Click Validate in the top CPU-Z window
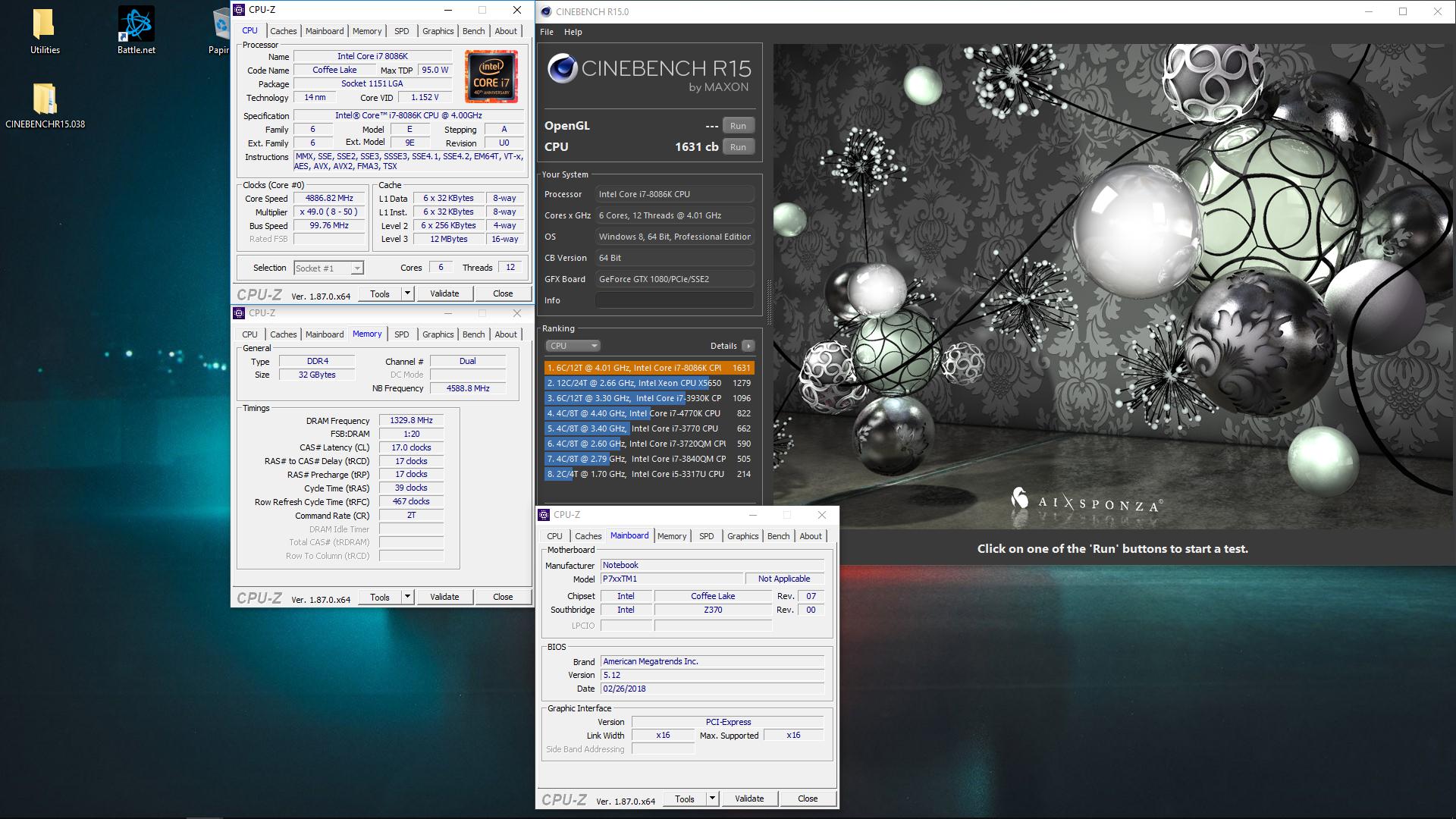 point(444,293)
